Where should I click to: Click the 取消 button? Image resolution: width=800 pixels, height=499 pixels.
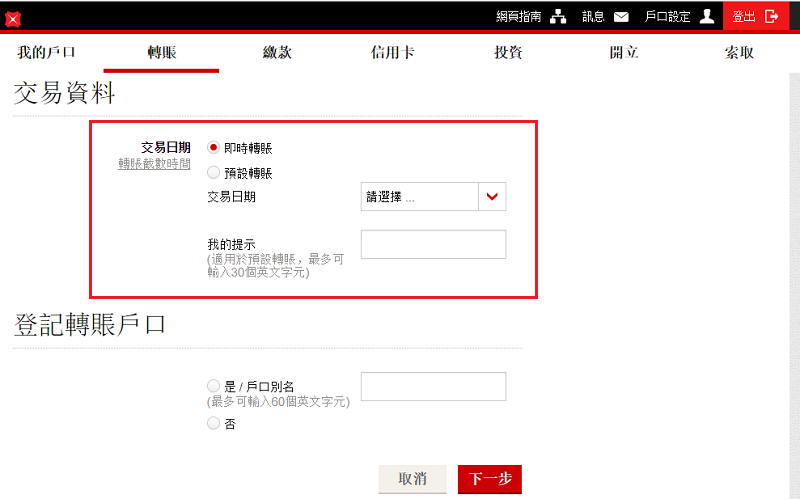click(x=412, y=479)
